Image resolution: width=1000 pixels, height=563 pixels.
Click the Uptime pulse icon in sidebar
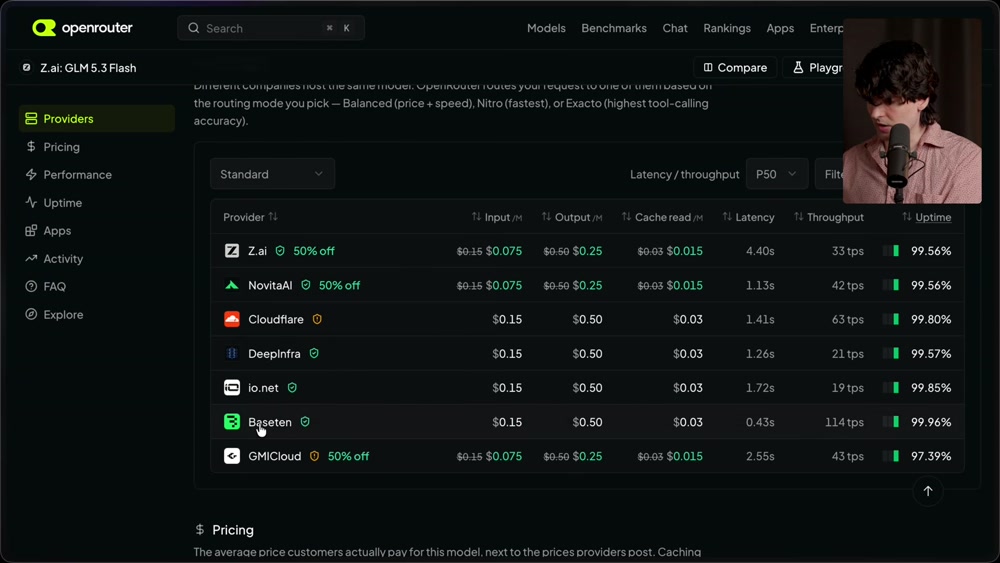click(x=31, y=203)
